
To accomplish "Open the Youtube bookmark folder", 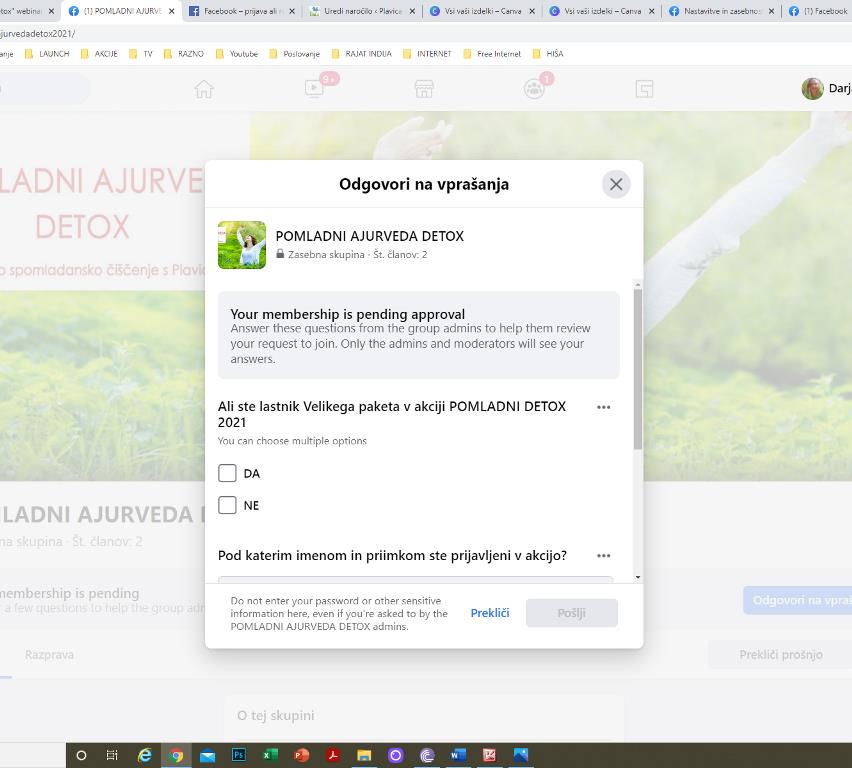I will tap(237, 54).
